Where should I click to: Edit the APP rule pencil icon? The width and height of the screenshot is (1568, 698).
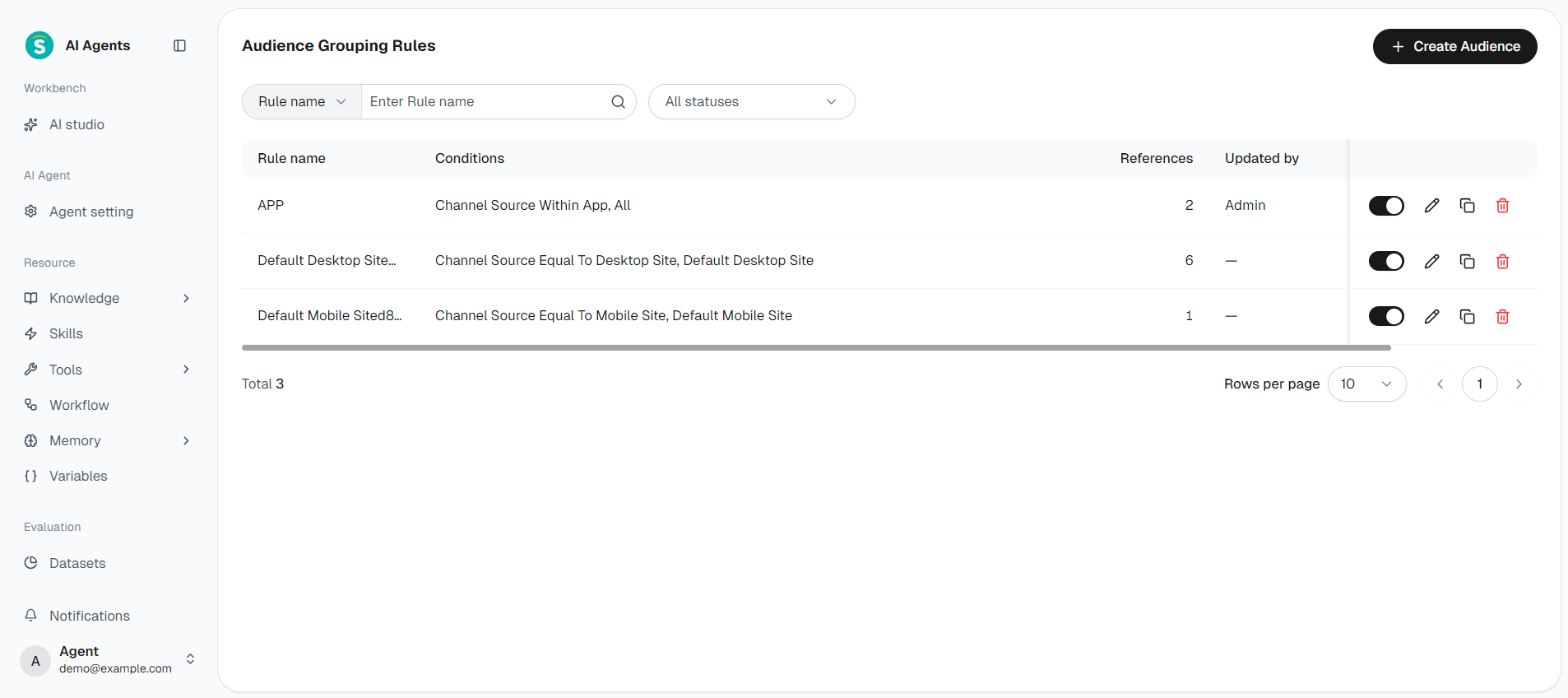coord(1432,205)
